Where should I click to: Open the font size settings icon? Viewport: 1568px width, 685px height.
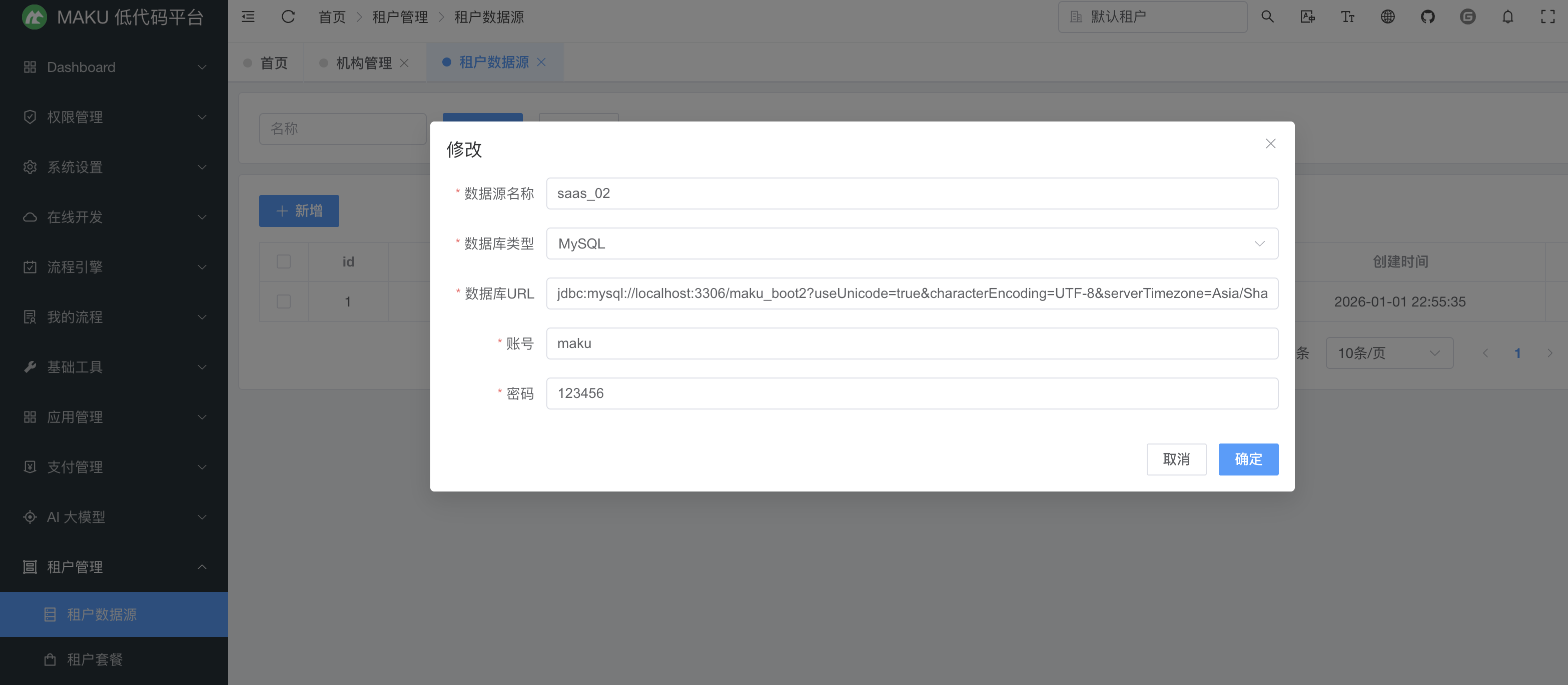1348,17
